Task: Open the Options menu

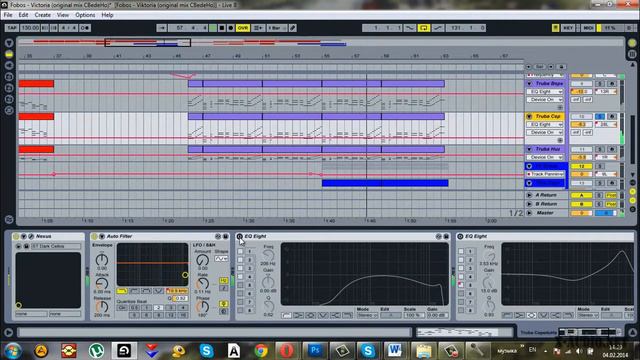Action: [85, 15]
